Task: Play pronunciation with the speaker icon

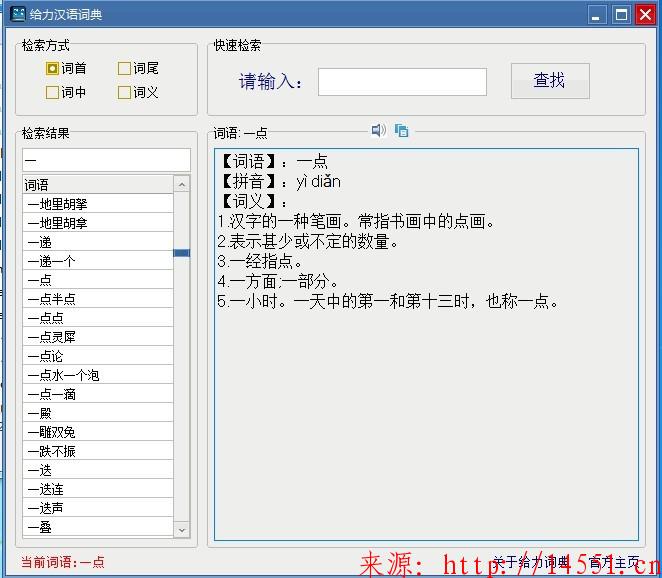Action: [378, 130]
